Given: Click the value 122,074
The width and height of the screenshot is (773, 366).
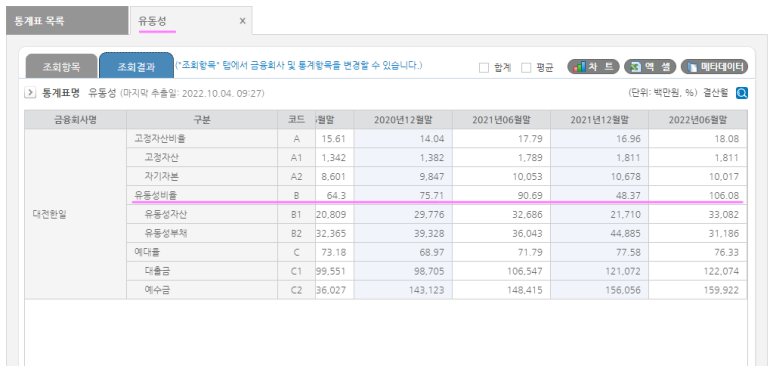Looking at the screenshot, I should click(x=723, y=271).
